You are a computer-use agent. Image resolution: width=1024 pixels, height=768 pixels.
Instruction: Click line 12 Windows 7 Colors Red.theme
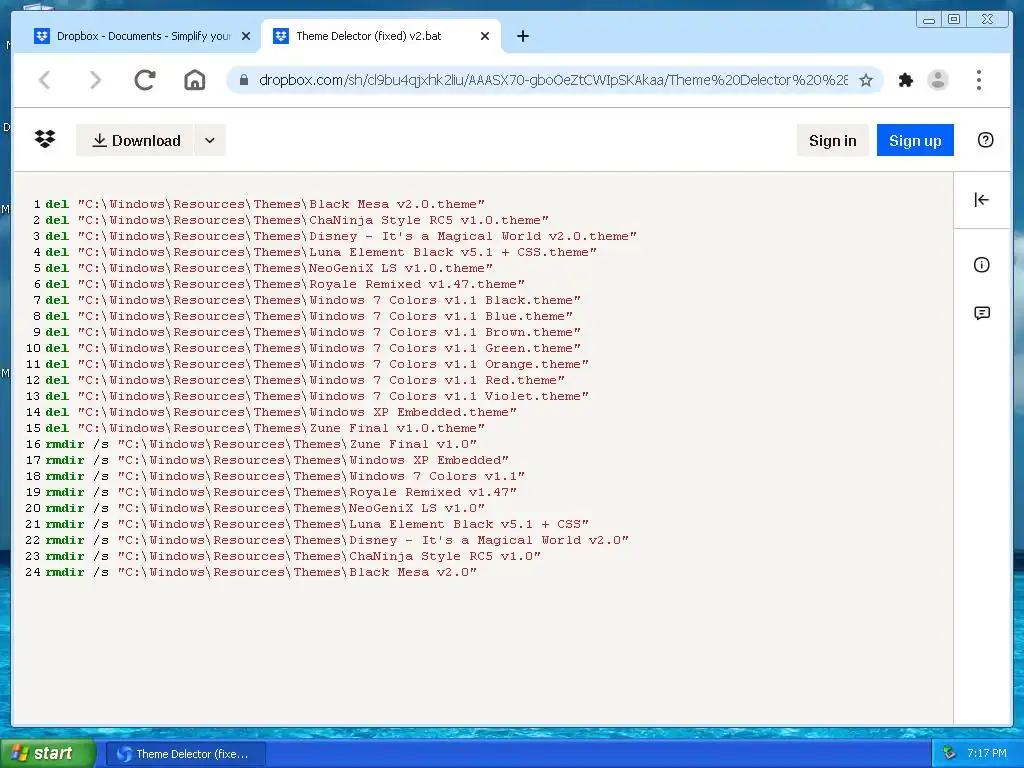point(305,380)
